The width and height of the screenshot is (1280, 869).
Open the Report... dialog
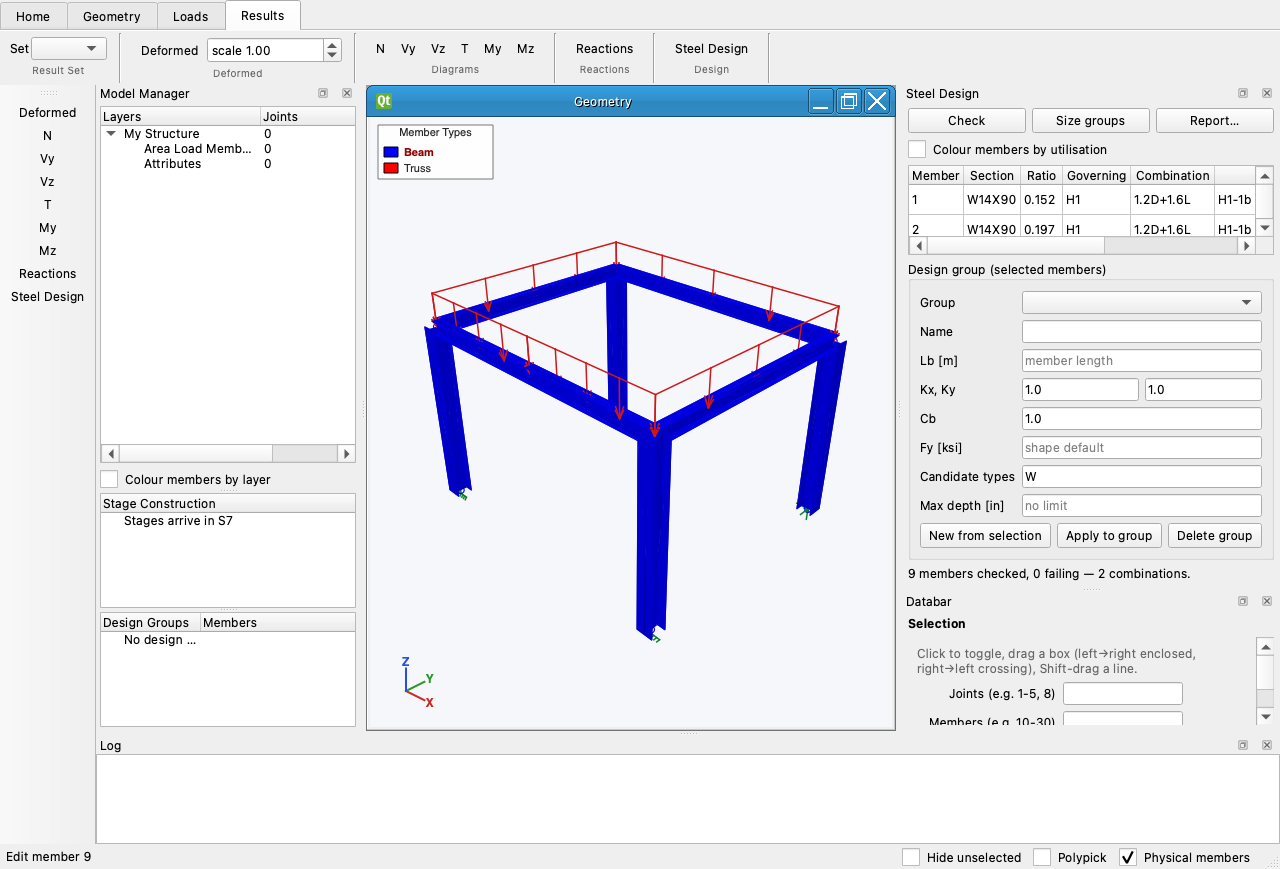[x=1215, y=120]
